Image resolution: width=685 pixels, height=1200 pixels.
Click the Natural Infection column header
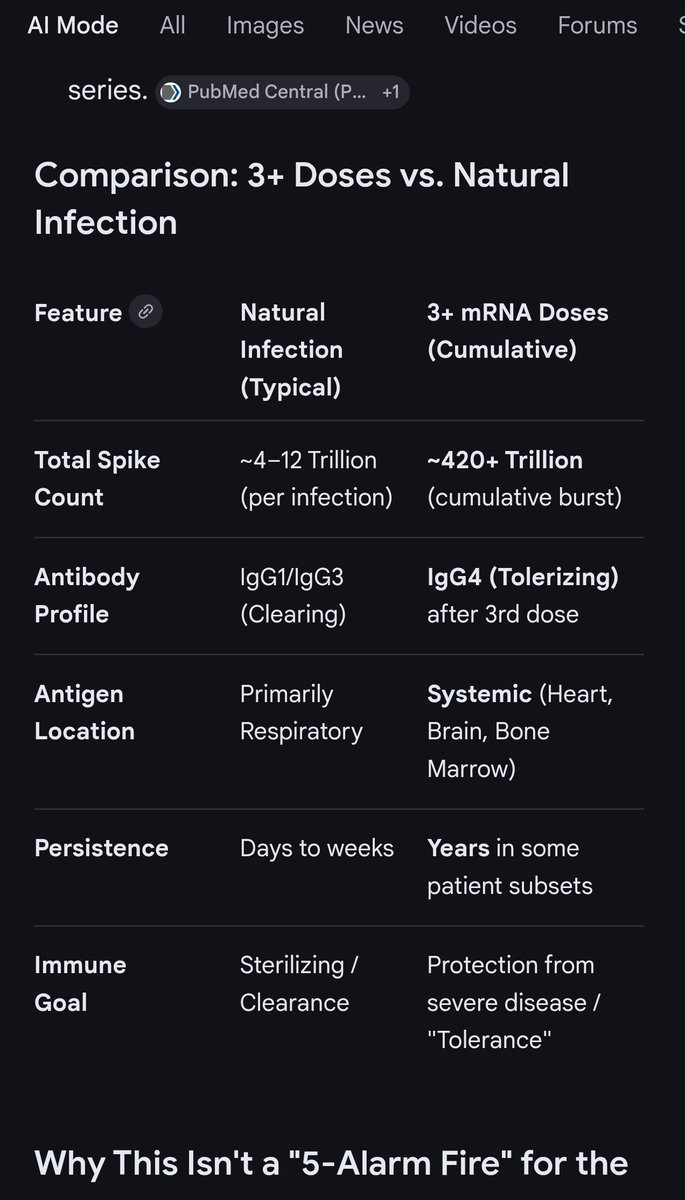pos(291,350)
